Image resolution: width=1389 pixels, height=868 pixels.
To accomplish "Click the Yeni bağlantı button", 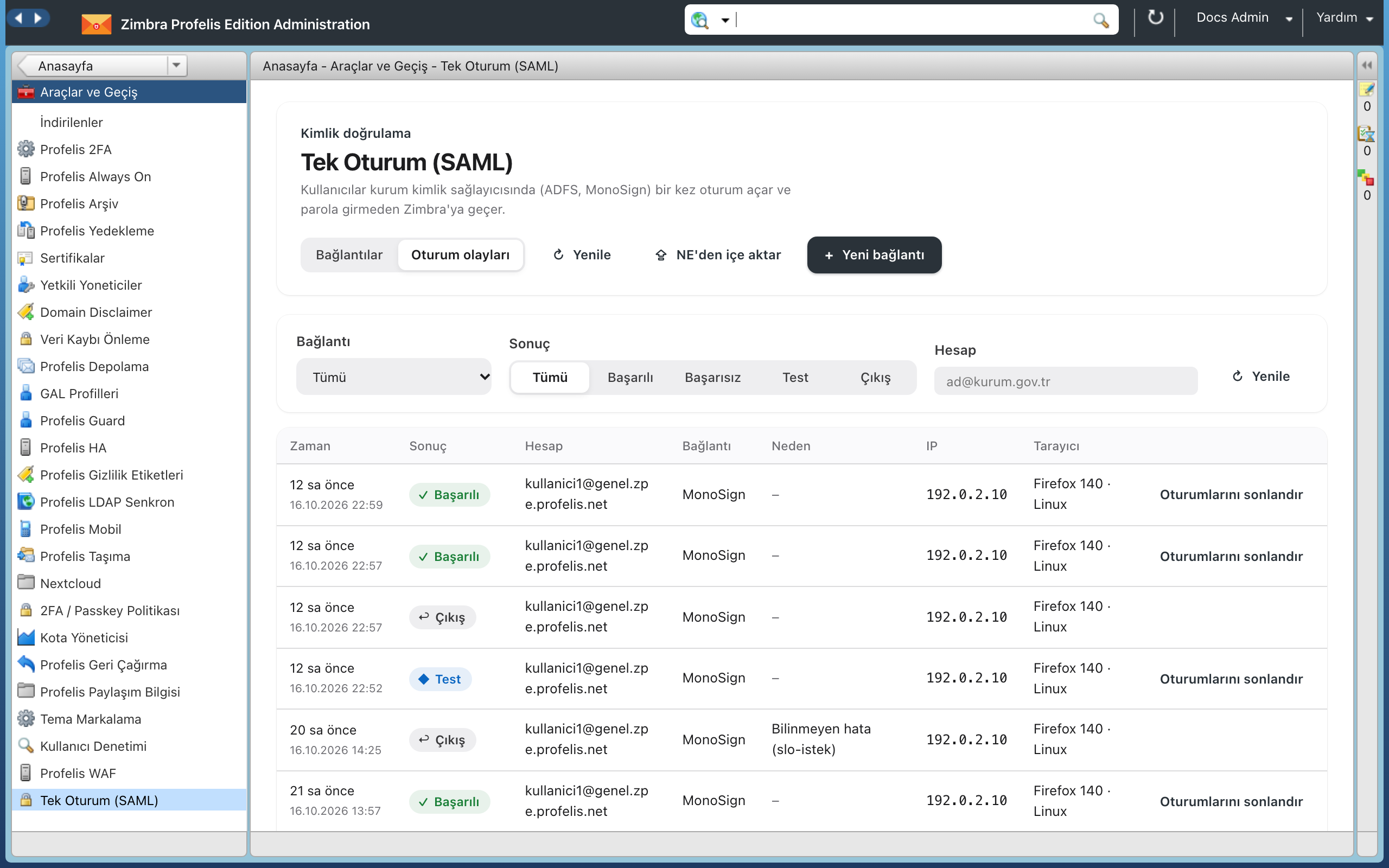I will (874, 254).
